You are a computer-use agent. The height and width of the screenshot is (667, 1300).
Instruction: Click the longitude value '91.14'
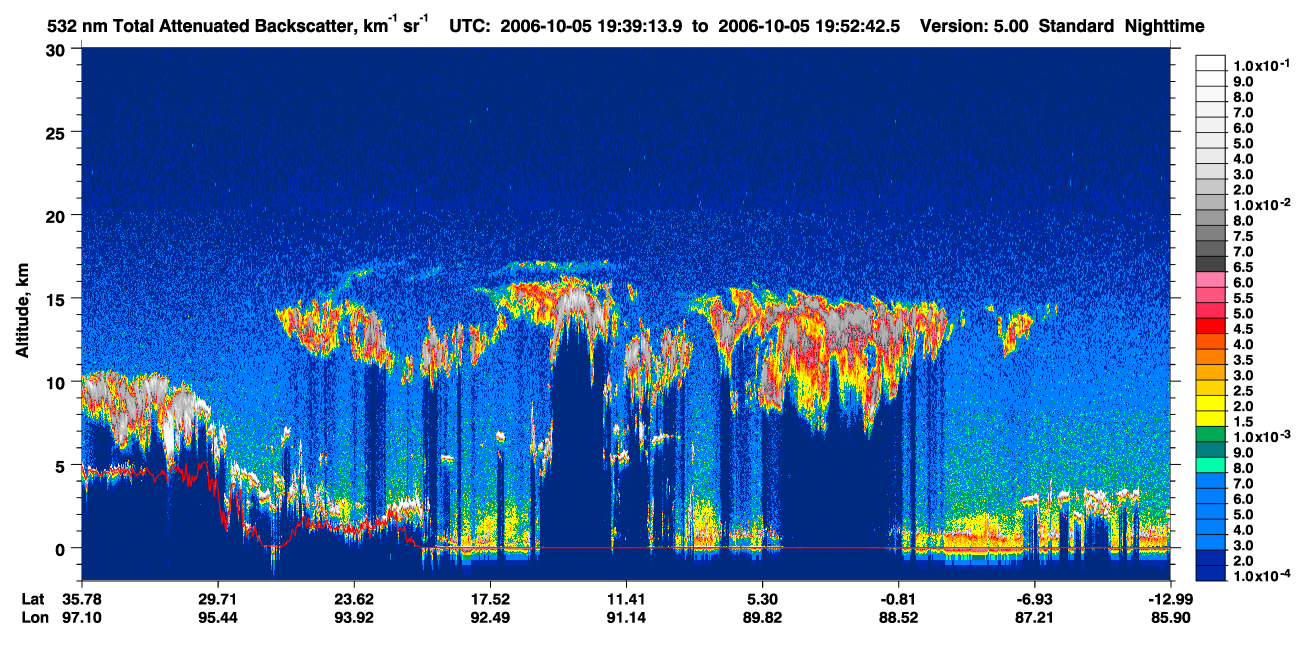(626, 618)
